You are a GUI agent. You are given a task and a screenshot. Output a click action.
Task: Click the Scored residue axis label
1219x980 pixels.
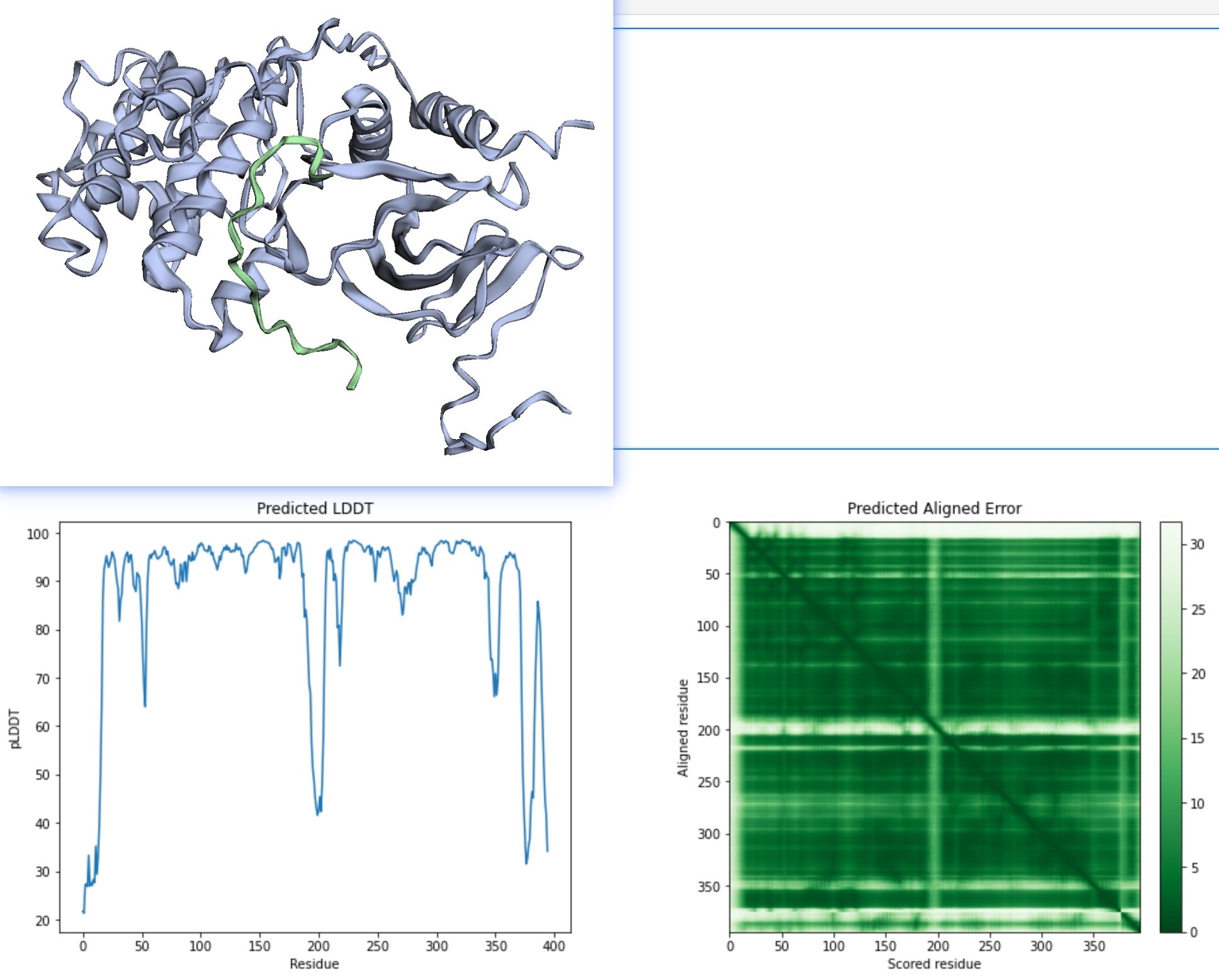click(934, 964)
